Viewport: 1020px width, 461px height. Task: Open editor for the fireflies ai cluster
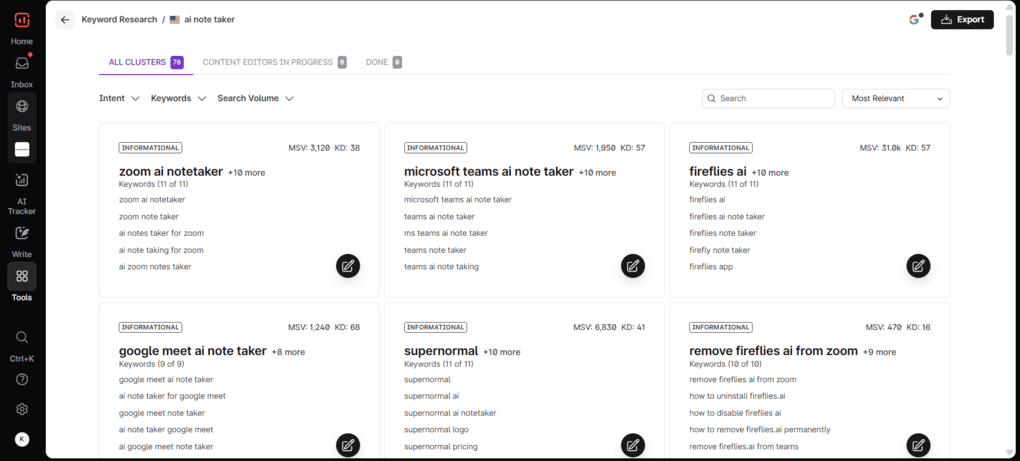coord(918,265)
